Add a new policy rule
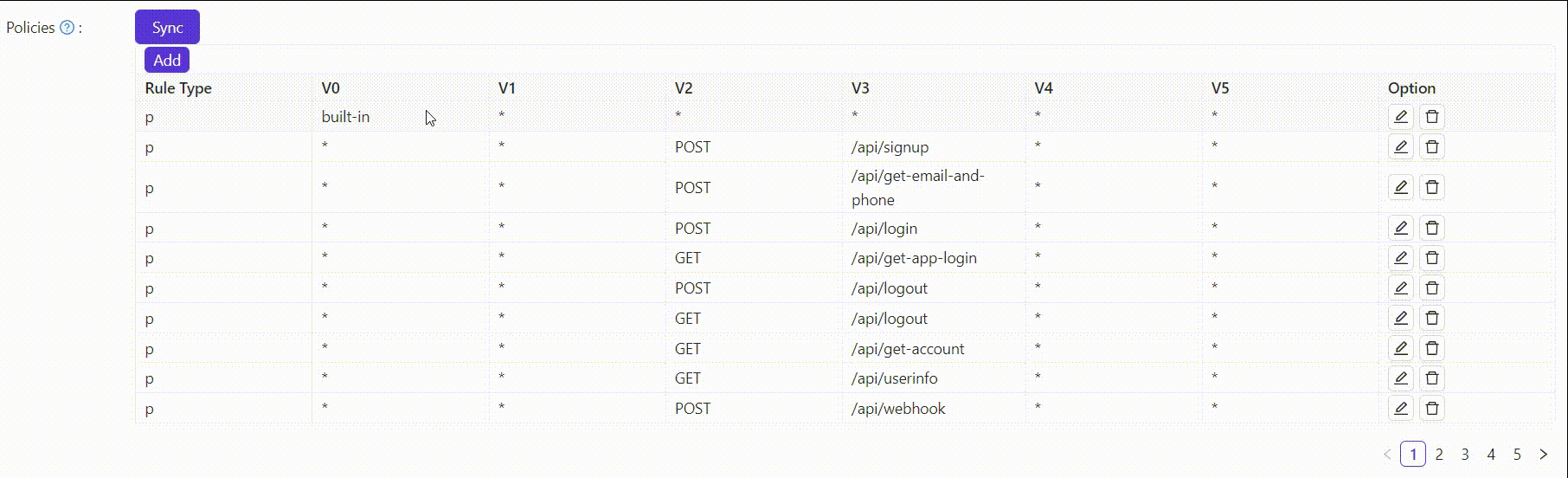The image size is (1568, 478). pyautogui.click(x=167, y=60)
